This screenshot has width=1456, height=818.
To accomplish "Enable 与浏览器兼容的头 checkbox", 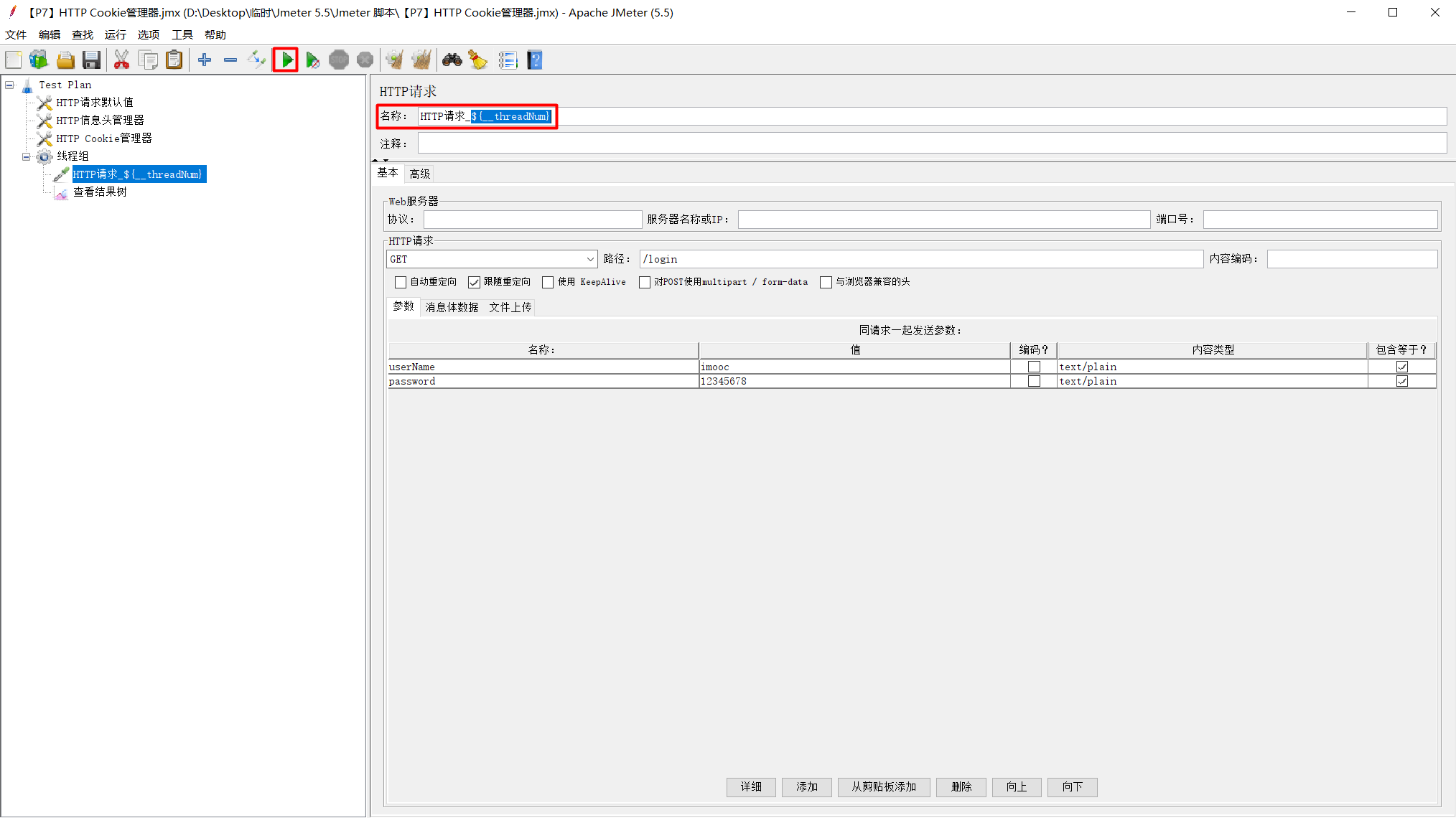I will pyautogui.click(x=826, y=282).
